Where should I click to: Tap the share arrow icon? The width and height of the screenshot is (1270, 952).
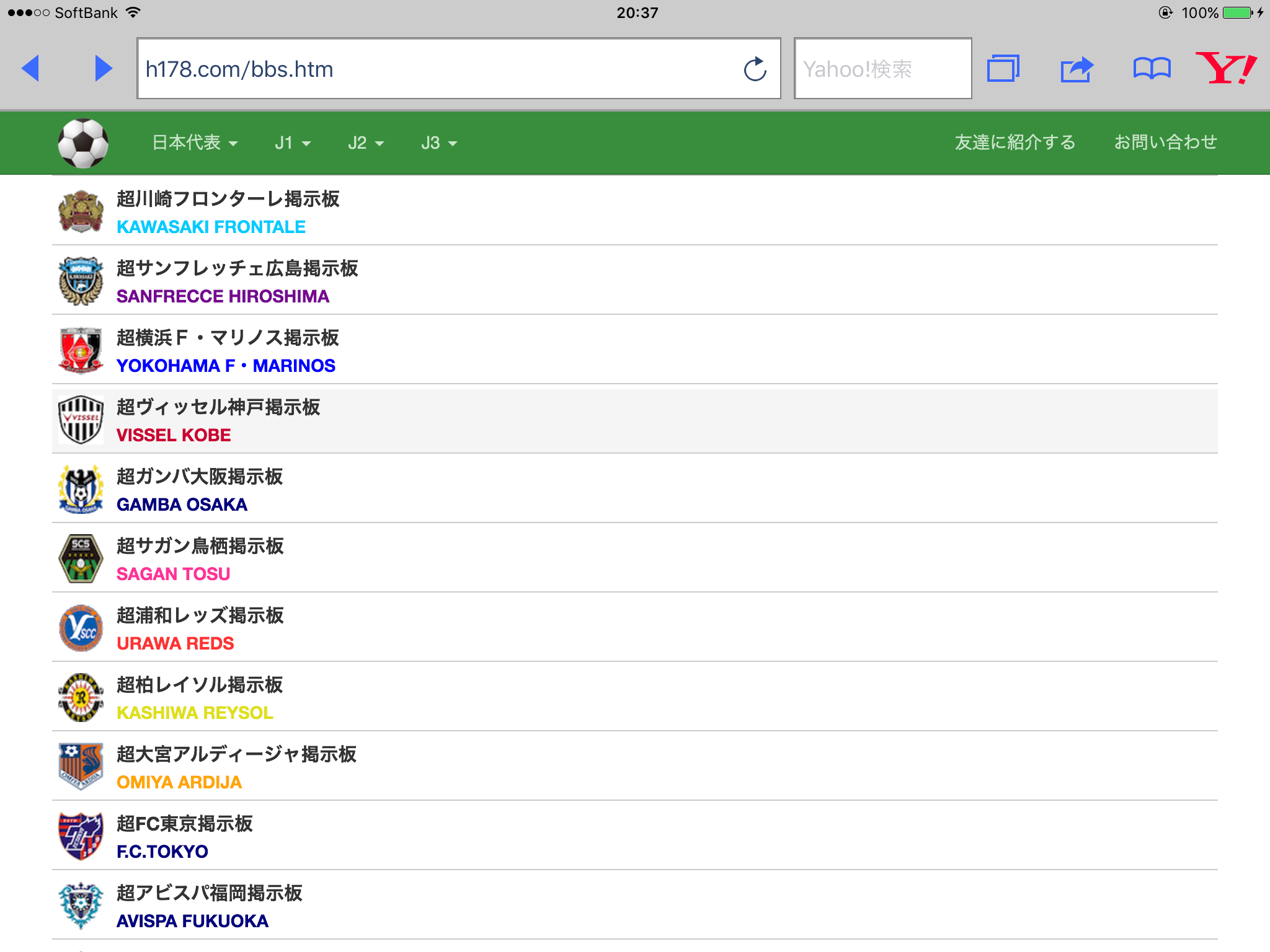click(1077, 69)
